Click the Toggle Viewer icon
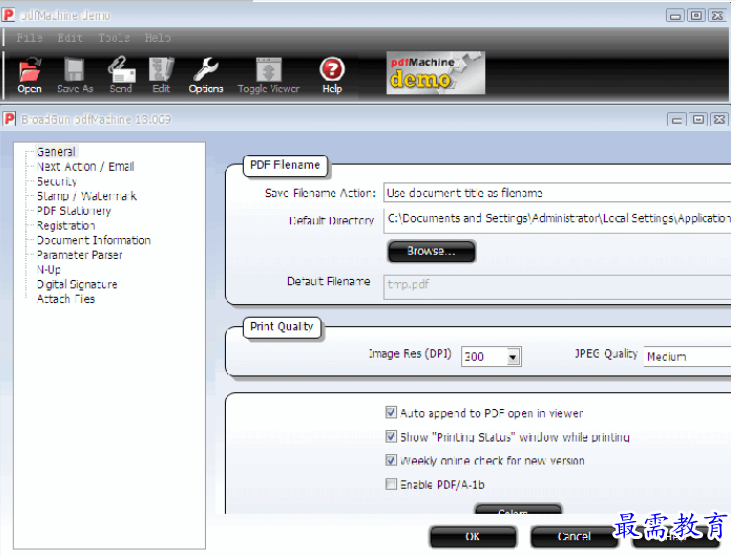 click(x=268, y=70)
